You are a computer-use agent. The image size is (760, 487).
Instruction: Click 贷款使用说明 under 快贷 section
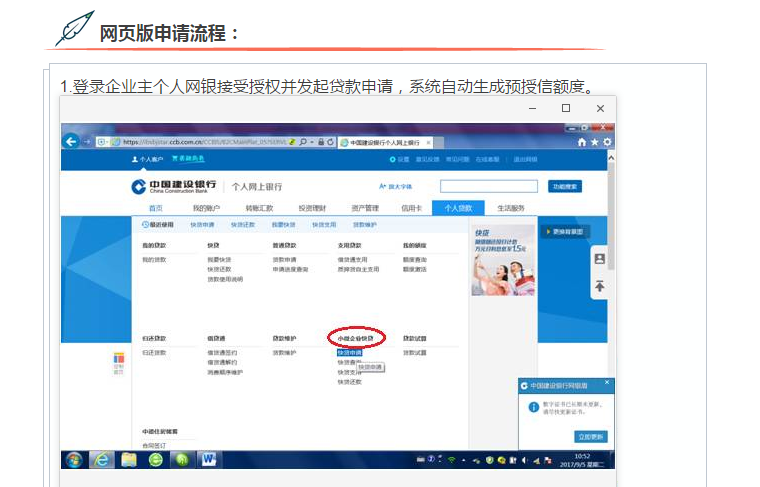tap(225, 279)
